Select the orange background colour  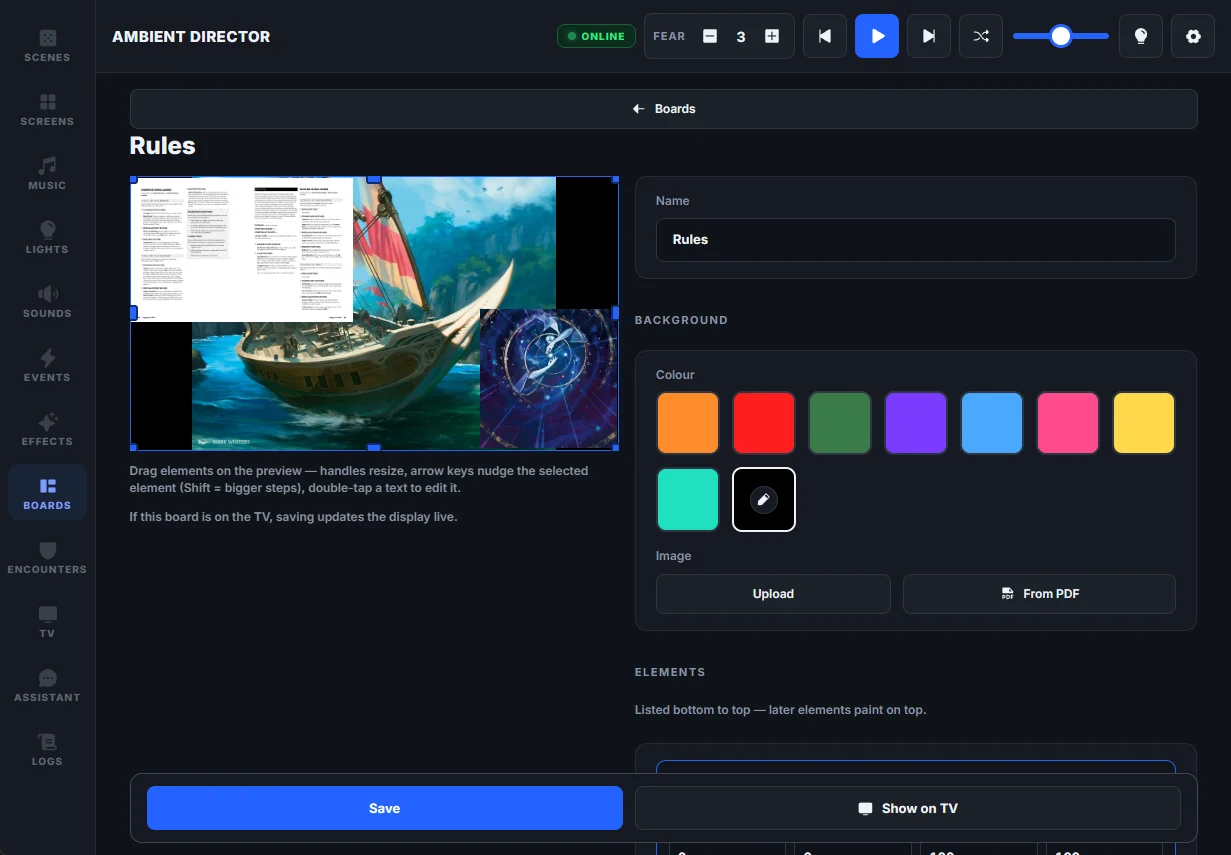pyautogui.click(x=688, y=423)
